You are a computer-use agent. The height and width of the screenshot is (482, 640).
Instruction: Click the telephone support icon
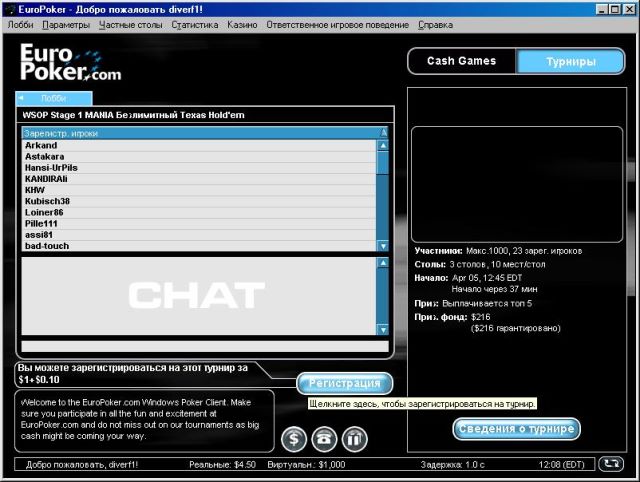pyautogui.click(x=324, y=439)
